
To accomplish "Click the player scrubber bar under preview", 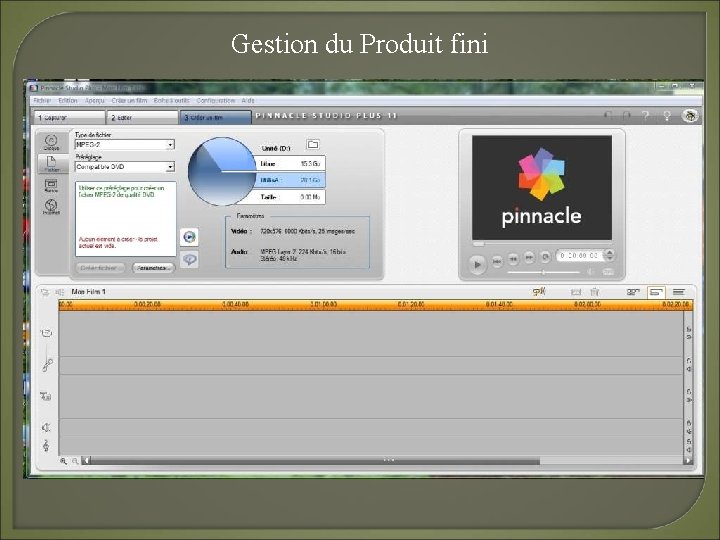I will click(542, 244).
